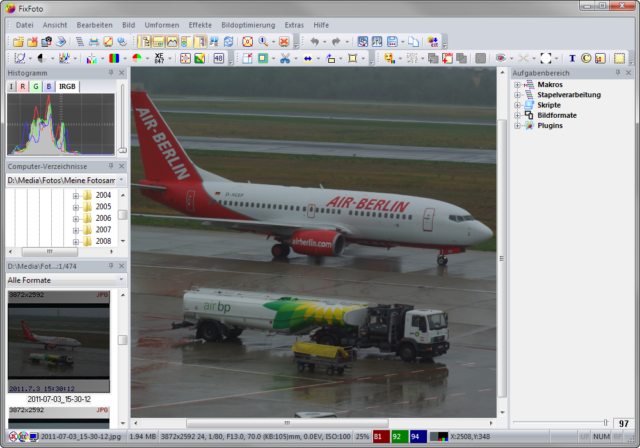Select the 2006 folder
The image size is (640, 448).
tap(103, 218)
